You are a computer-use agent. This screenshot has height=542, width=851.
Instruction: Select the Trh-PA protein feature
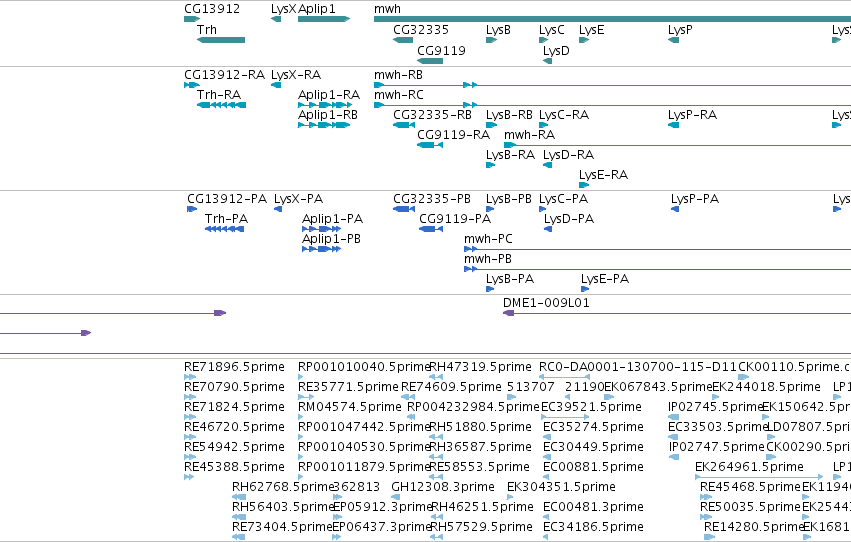pos(224,229)
